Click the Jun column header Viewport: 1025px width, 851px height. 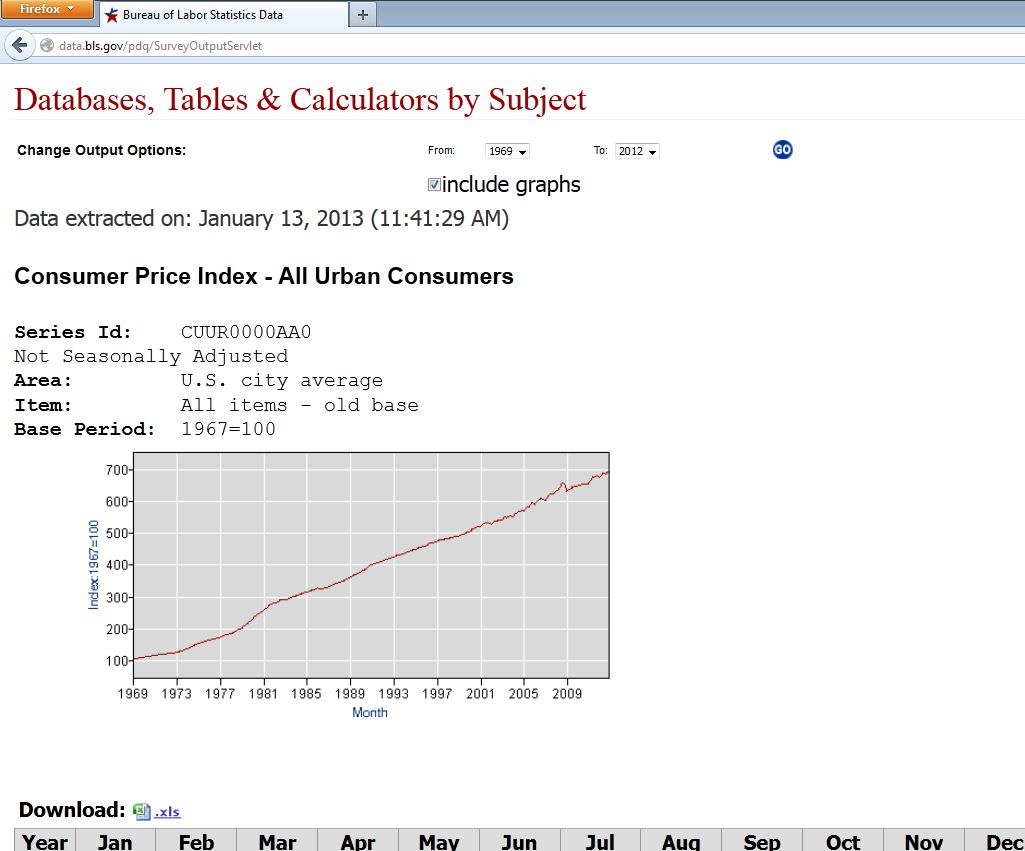tap(519, 841)
